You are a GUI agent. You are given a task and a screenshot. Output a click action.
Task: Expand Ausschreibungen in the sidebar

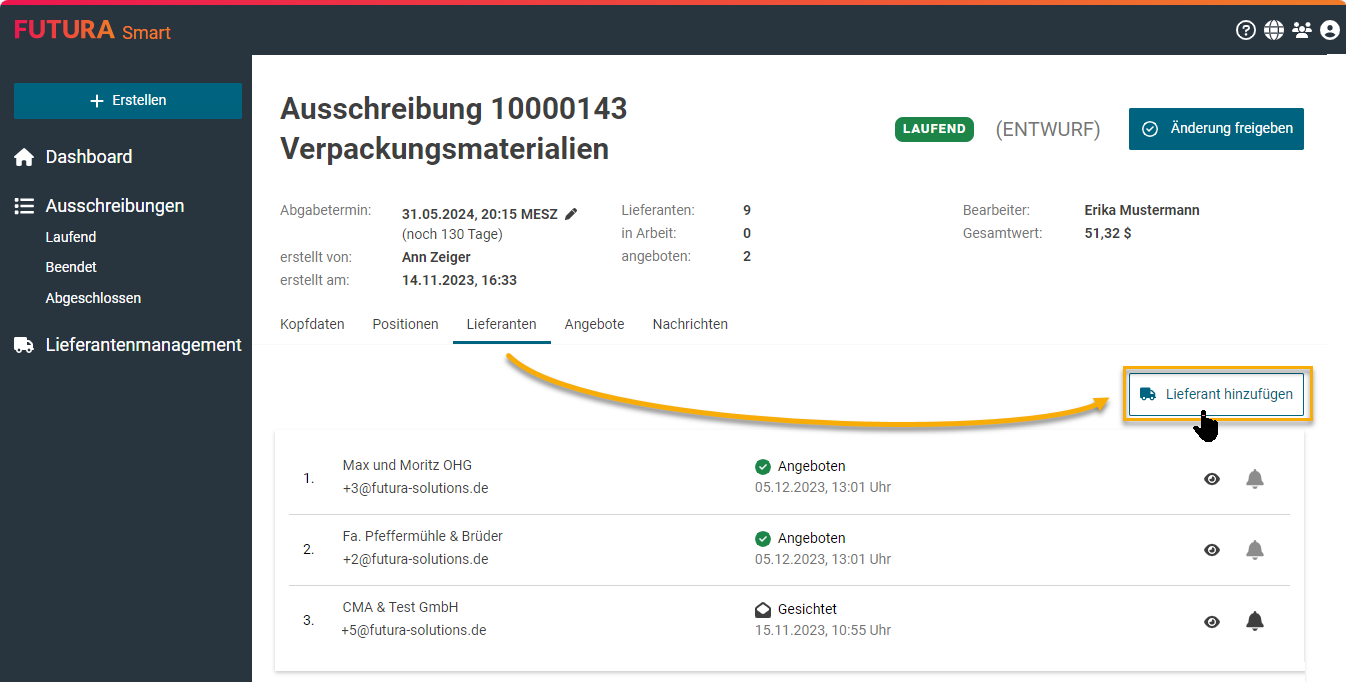(114, 206)
